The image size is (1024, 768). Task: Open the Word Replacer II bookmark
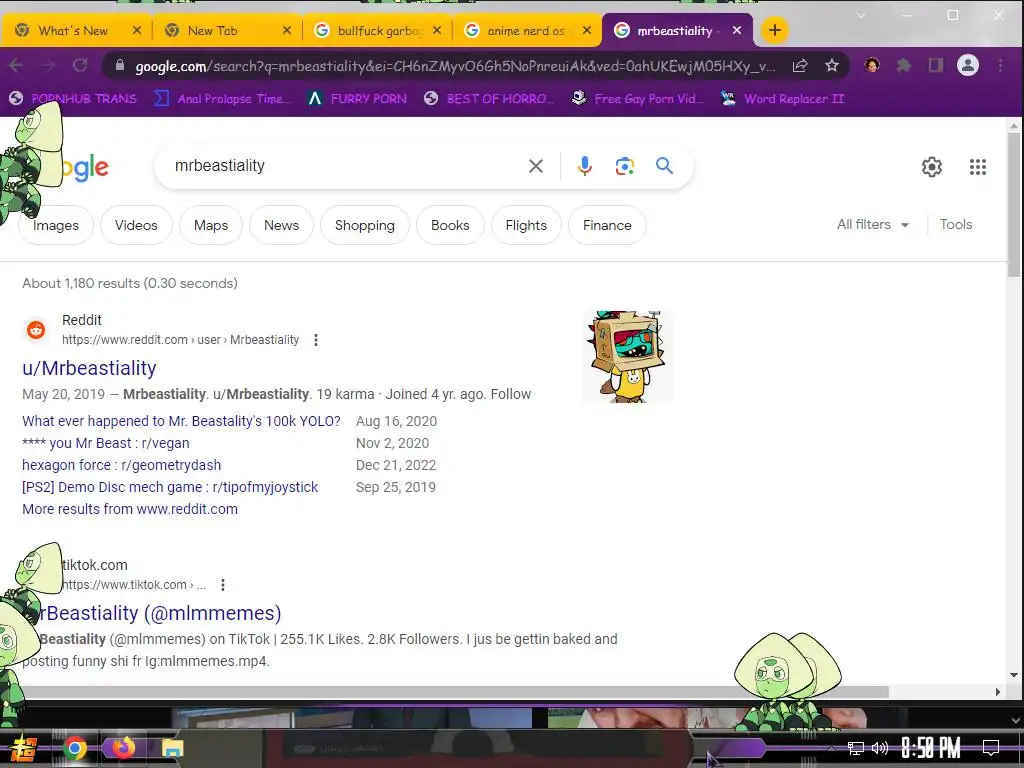pyautogui.click(x=782, y=99)
